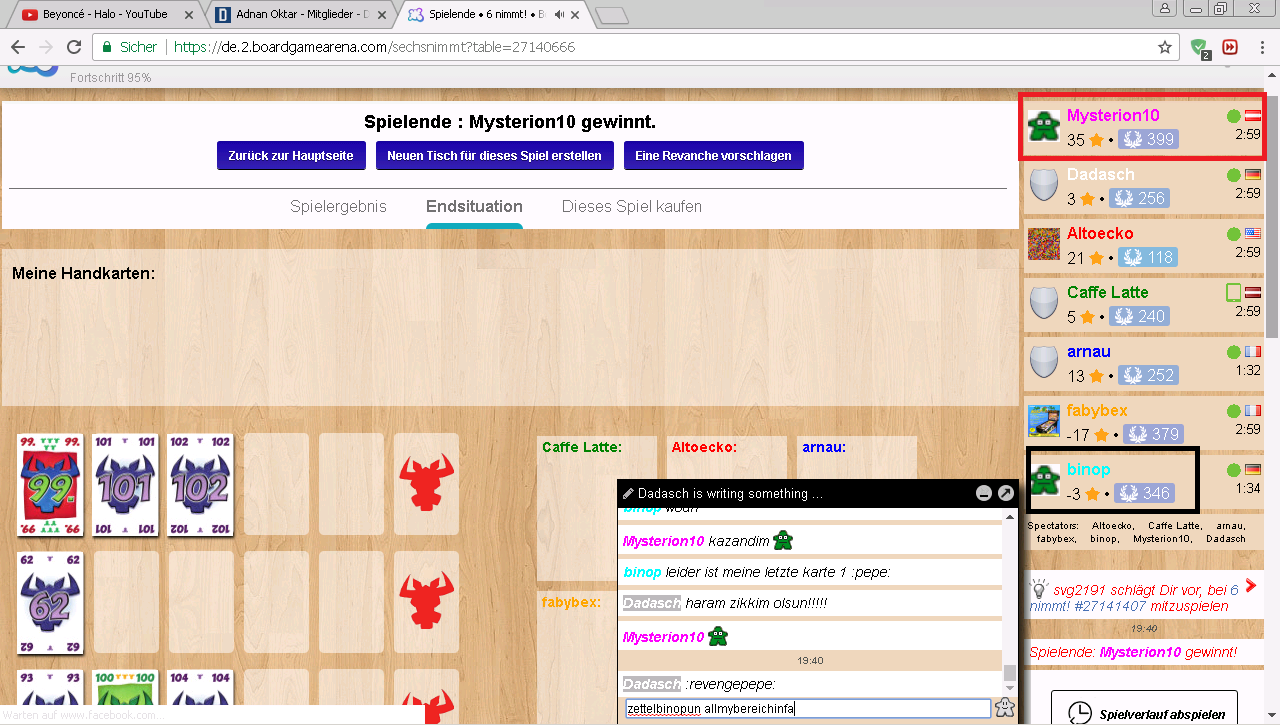Image resolution: width=1280 pixels, height=726 pixels.
Task: Click Caffe Latte's ELO rating 240 badge
Action: point(1139,316)
